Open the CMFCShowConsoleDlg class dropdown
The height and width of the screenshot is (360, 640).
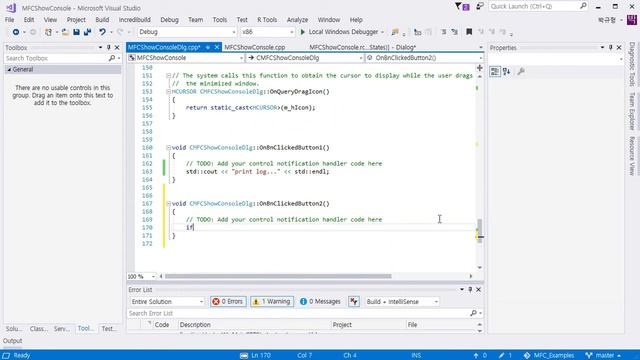click(305, 58)
